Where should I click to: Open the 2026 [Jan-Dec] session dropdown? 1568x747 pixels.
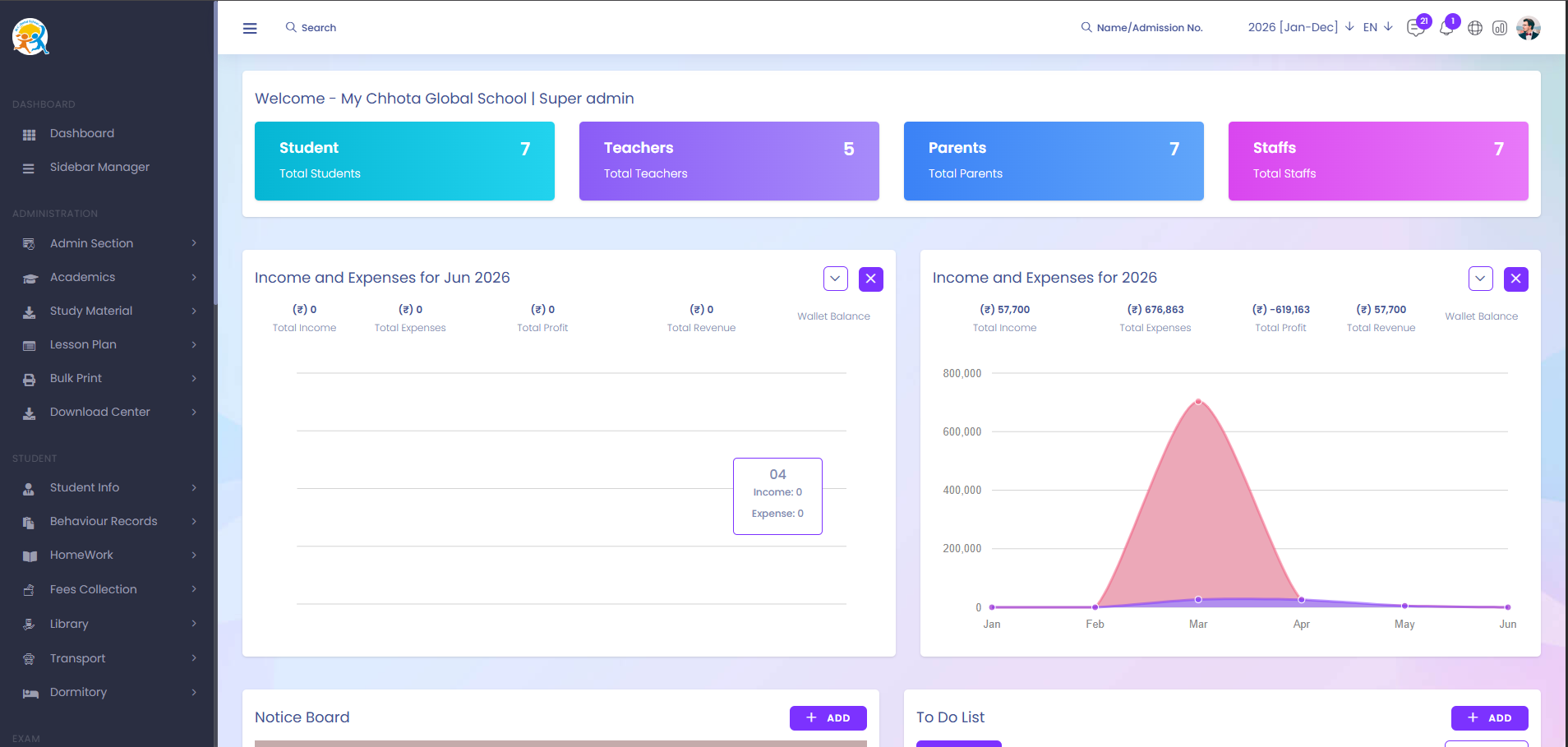tap(1301, 27)
